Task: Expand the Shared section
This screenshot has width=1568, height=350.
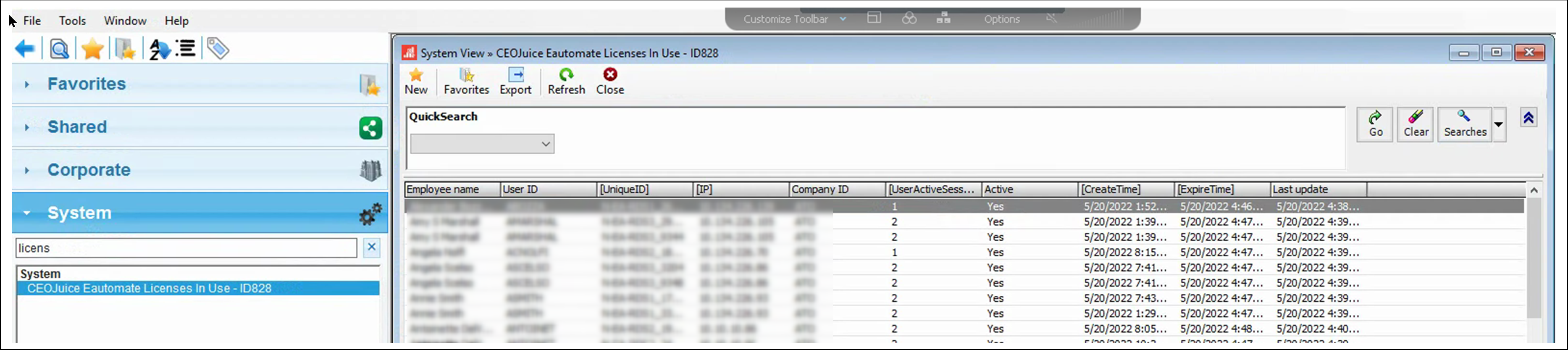Action: (x=27, y=127)
